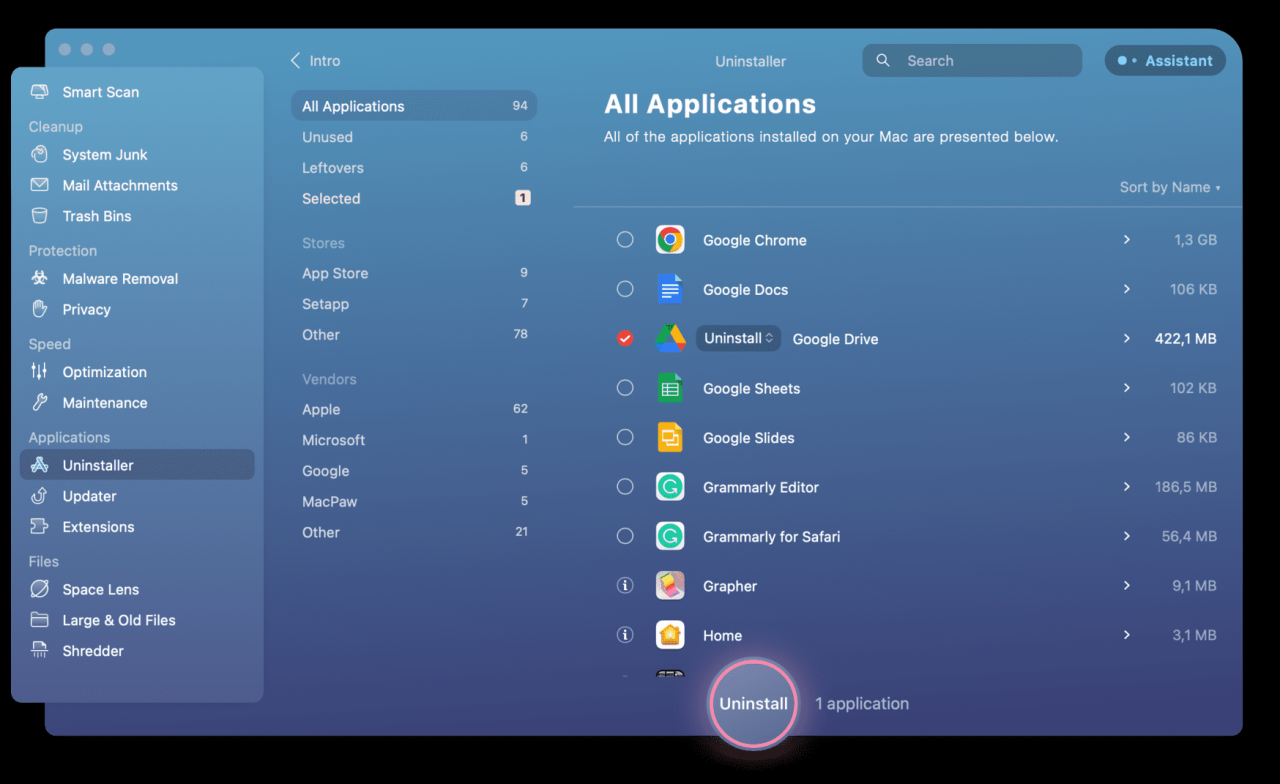Click the Uninstaller sidebar icon
This screenshot has height=784, width=1280.
click(40, 465)
